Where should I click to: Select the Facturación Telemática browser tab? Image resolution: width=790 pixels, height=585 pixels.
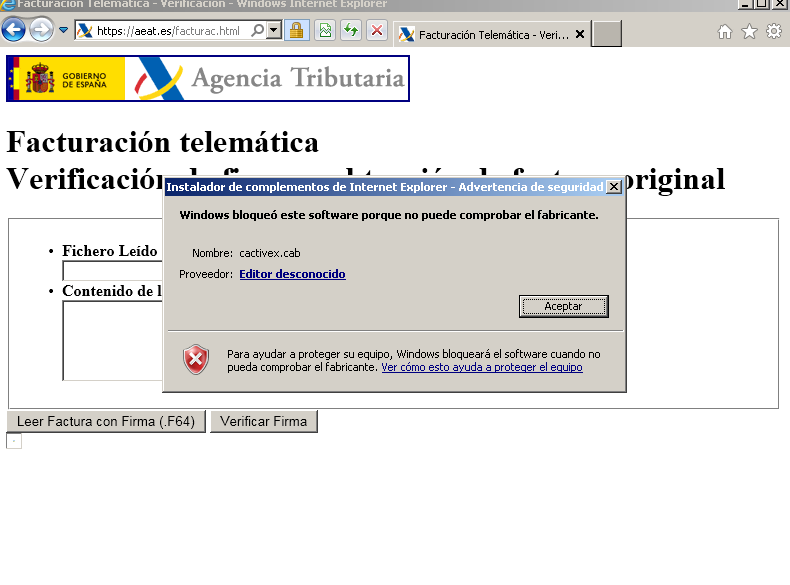(491, 35)
